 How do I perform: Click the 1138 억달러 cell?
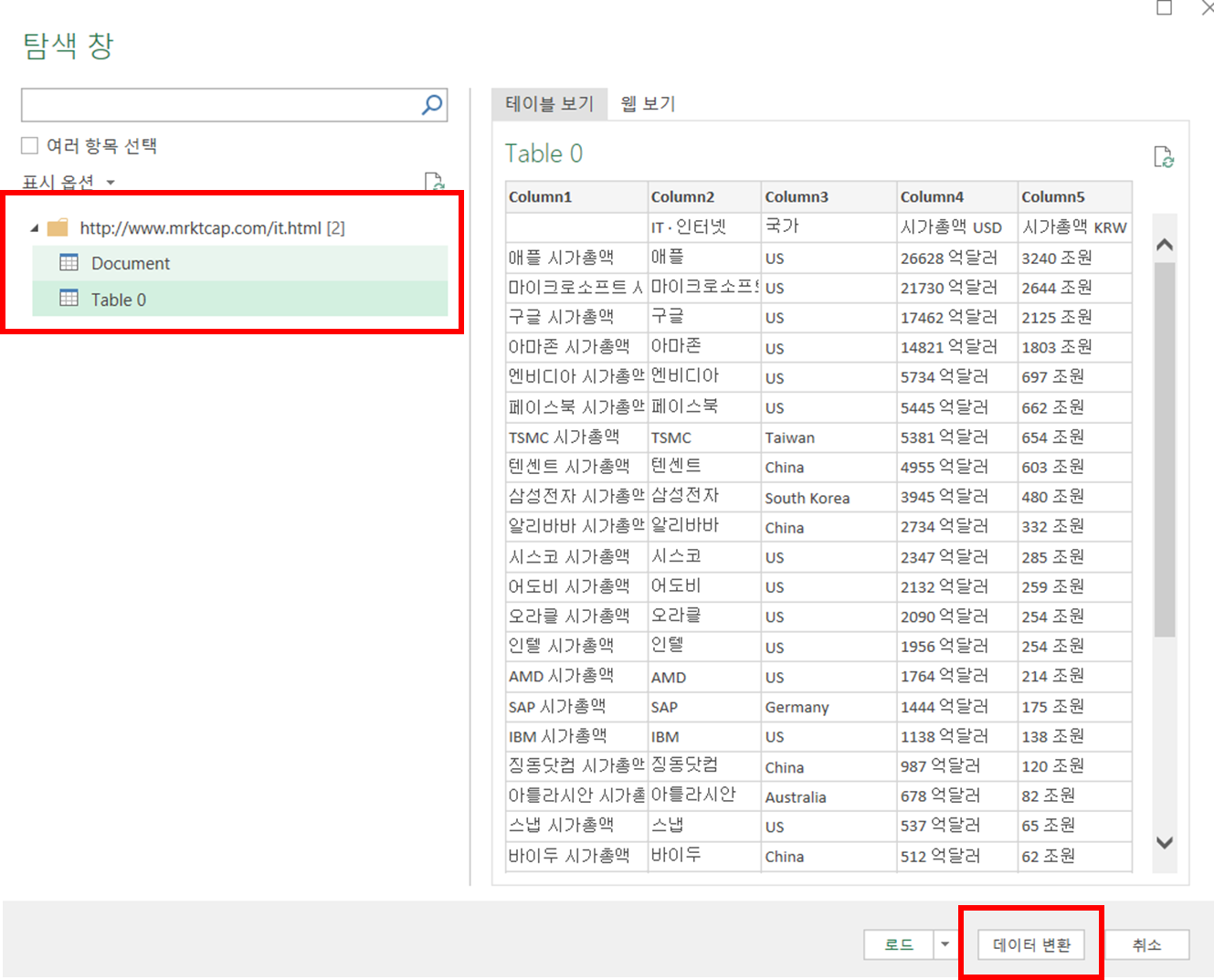coord(957,736)
